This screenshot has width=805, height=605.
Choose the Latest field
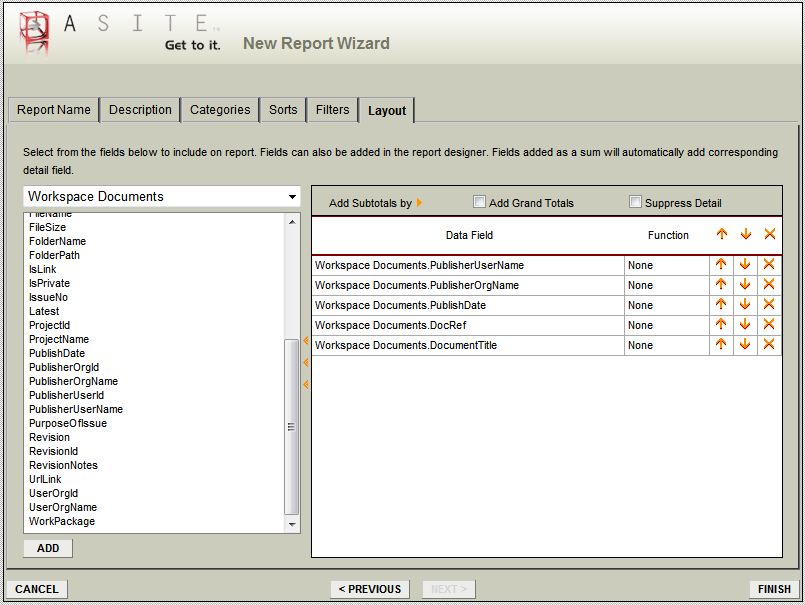click(x=44, y=311)
